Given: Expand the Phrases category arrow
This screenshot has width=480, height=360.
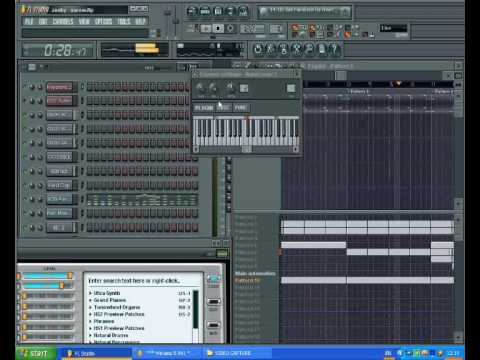Looking at the screenshot, I should [90, 321].
